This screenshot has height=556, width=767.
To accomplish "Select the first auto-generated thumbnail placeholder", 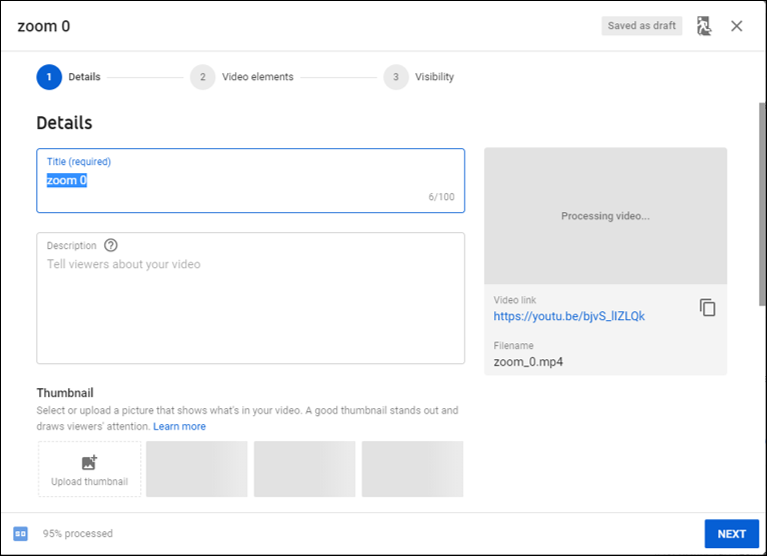I will (197, 469).
